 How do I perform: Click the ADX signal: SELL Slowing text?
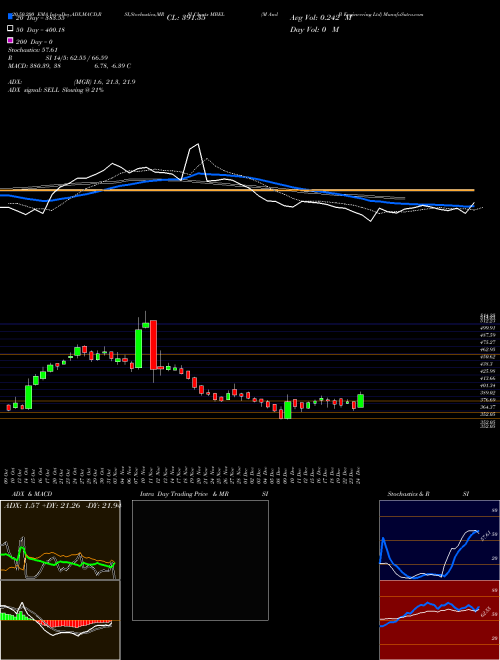(x=56, y=90)
